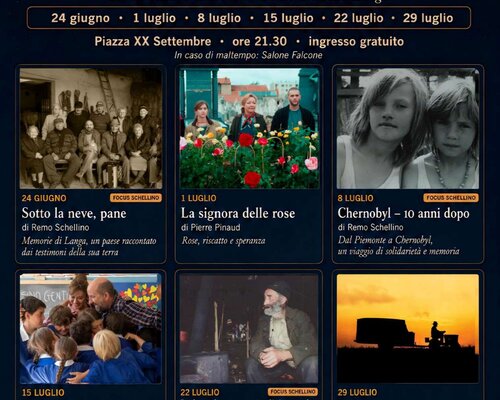The height and width of the screenshot is (400, 500).
Task: Open the rose garden film still
Action: [x=249, y=128]
